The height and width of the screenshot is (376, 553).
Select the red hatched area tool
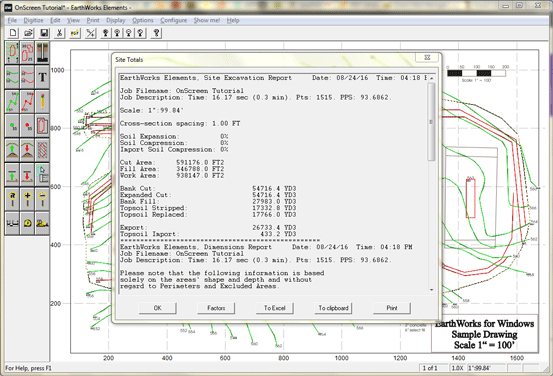[x=42, y=150]
